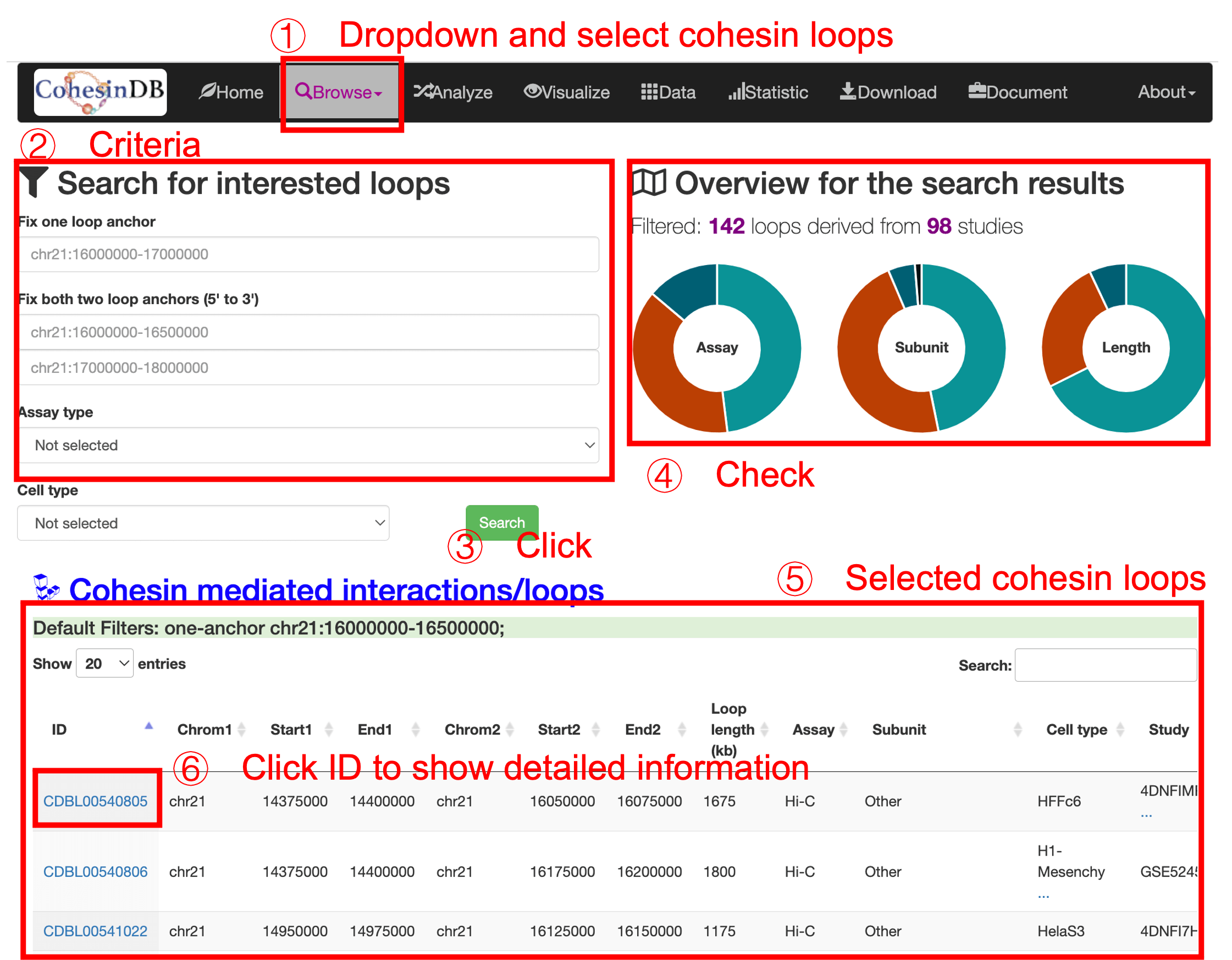Click the Home leaf icon
The image size is (1232, 960).
pyautogui.click(x=207, y=91)
